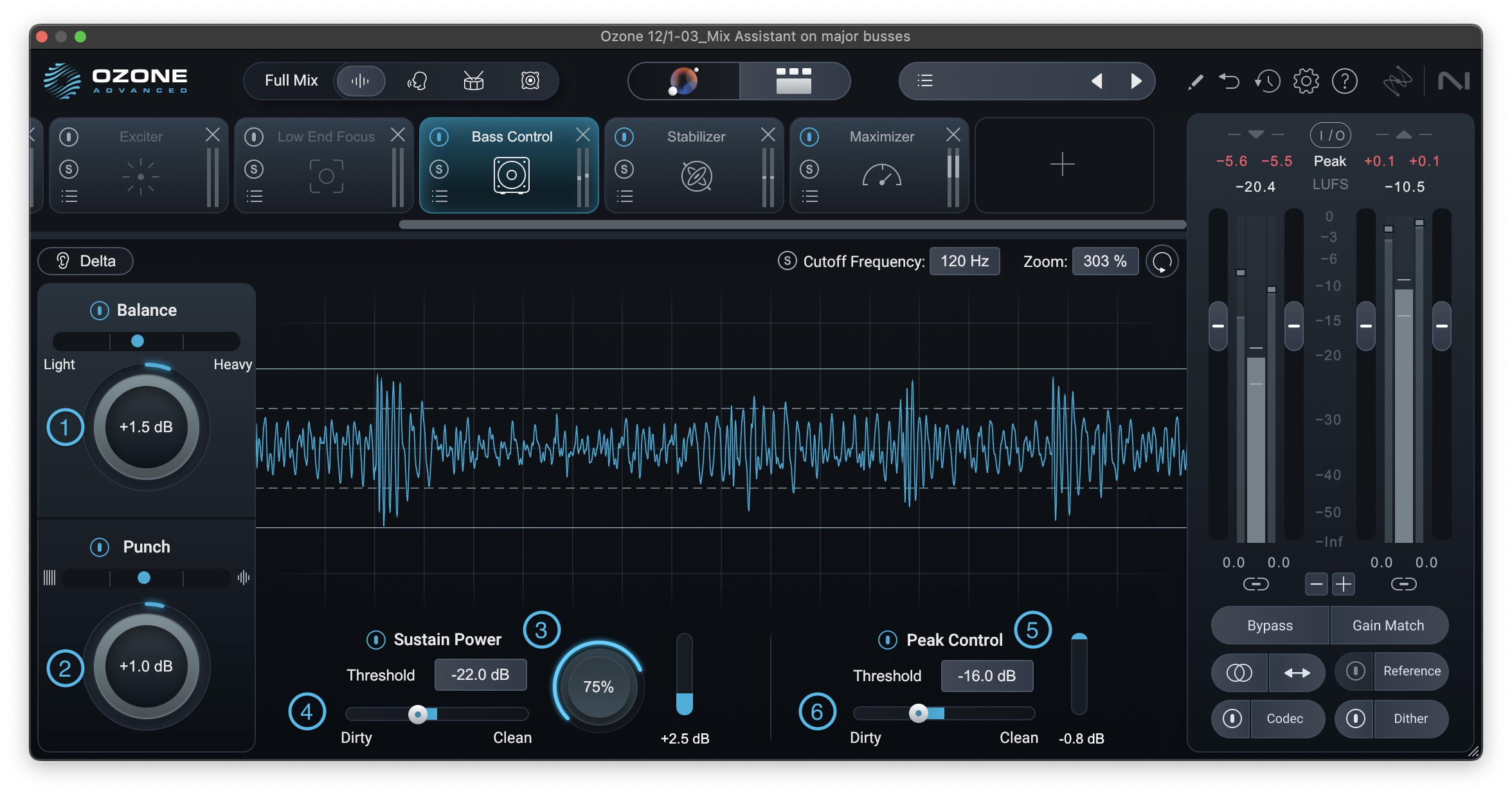
Task: Click the Sustain Power 75% knob
Action: [598, 686]
